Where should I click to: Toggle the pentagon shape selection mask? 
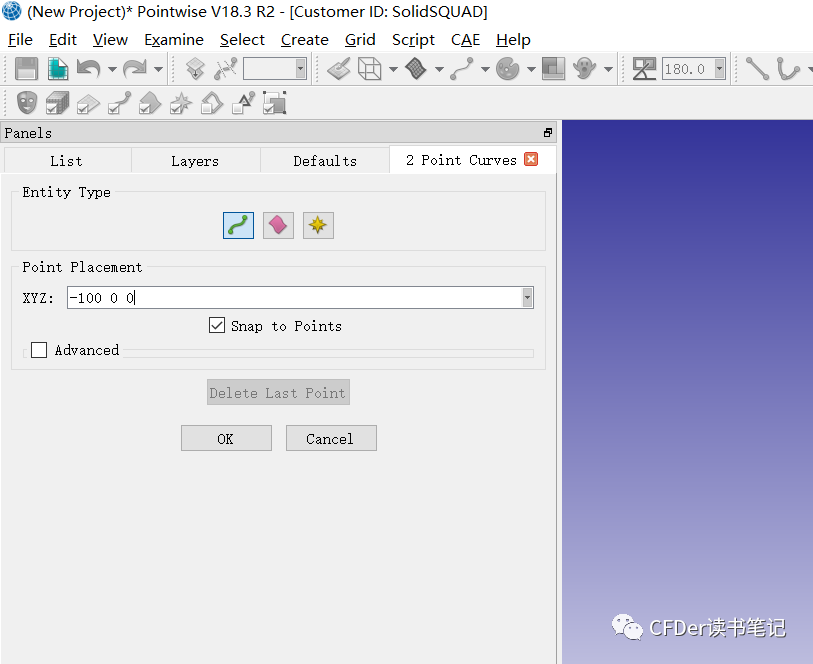(x=212, y=103)
